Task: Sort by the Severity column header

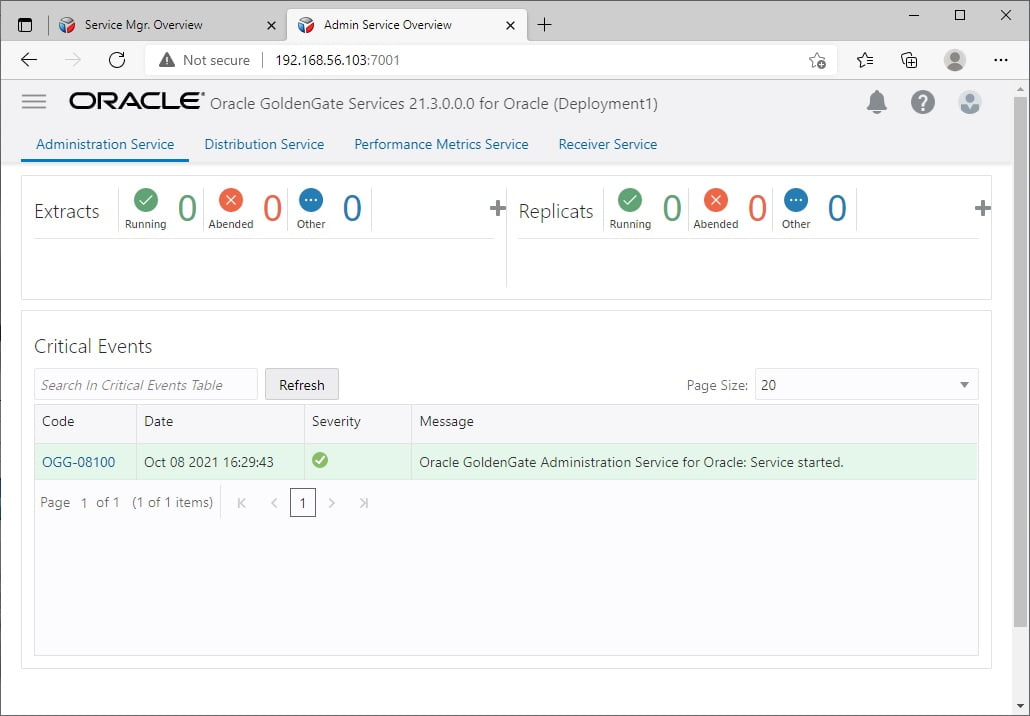Action: tap(357, 423)
